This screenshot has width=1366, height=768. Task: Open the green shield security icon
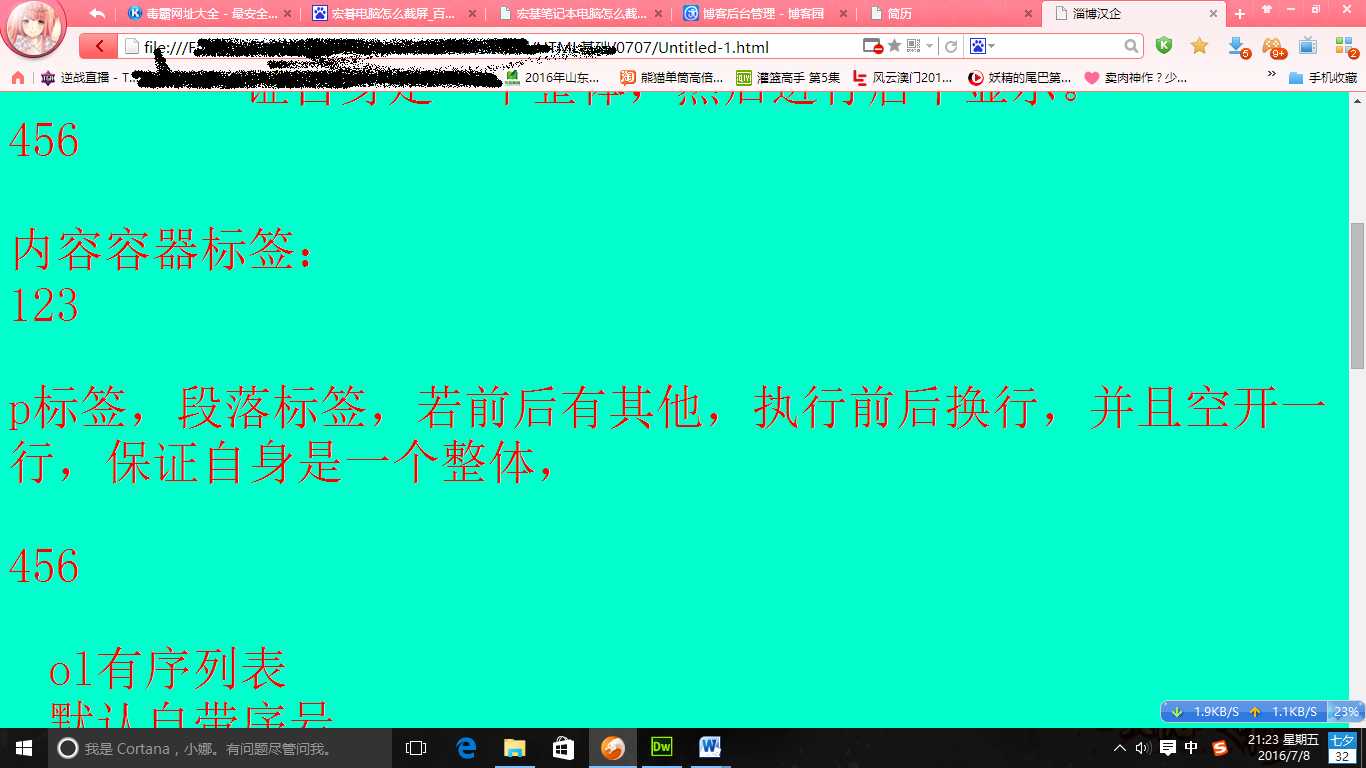[1163, 46]
